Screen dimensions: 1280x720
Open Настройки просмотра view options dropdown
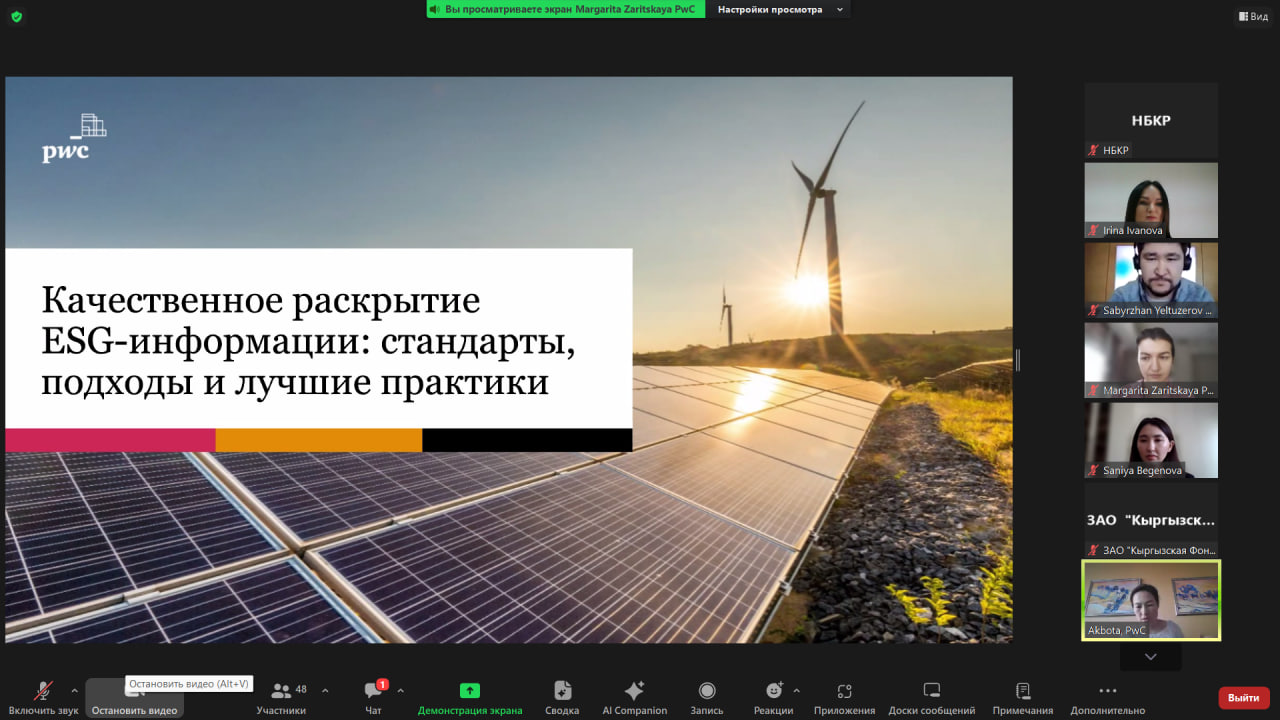(780, 9)
